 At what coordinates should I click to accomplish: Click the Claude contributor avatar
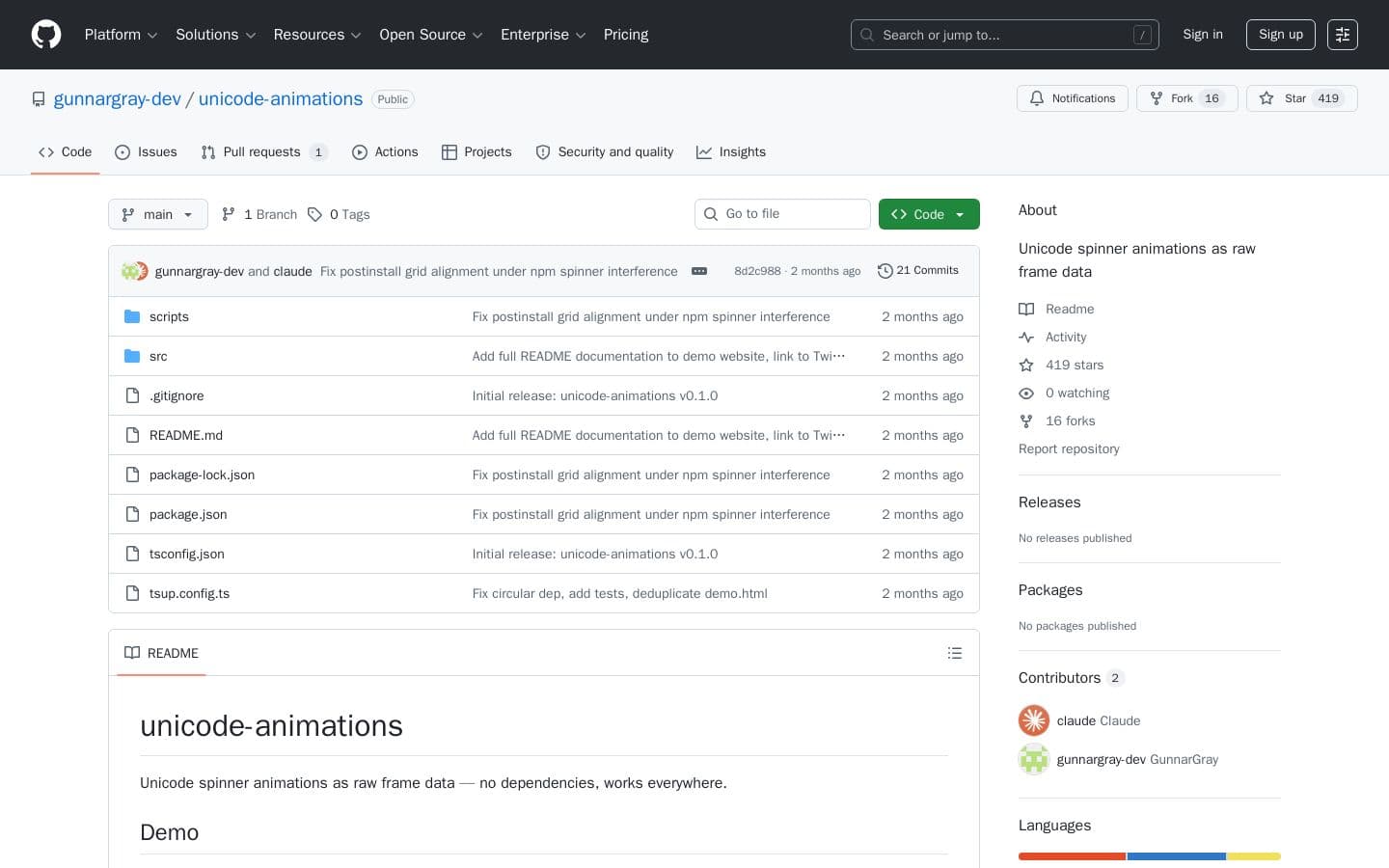pos(1034,720)
